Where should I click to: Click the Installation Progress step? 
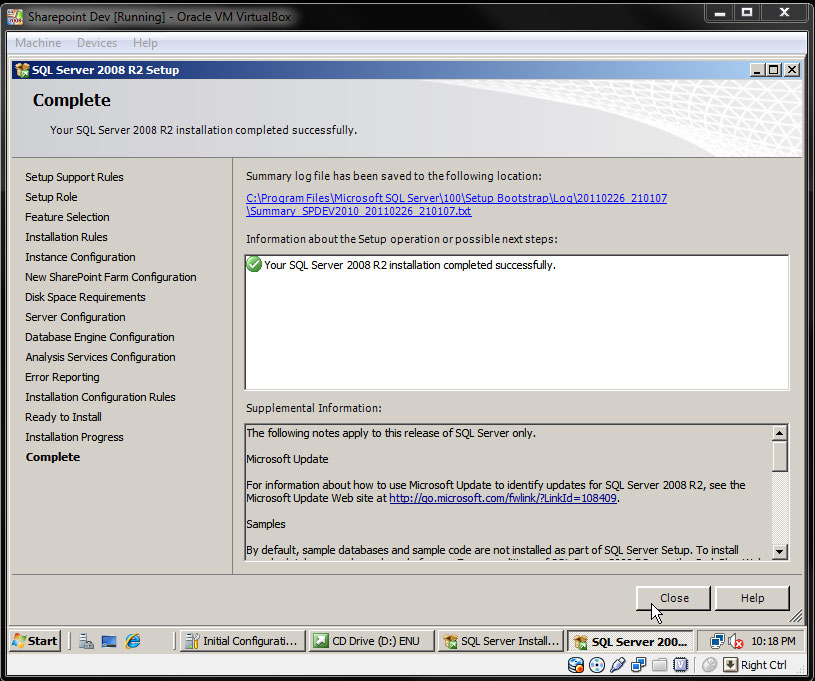[74, 437]
